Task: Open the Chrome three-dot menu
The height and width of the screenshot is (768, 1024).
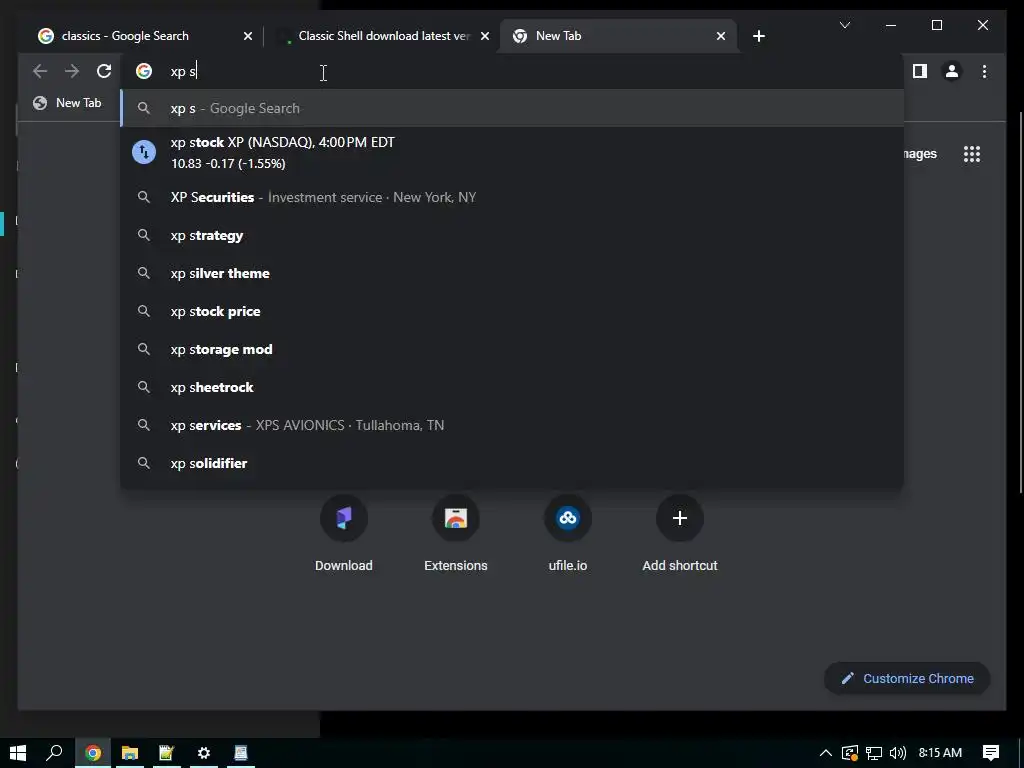Action: (984, 71)
